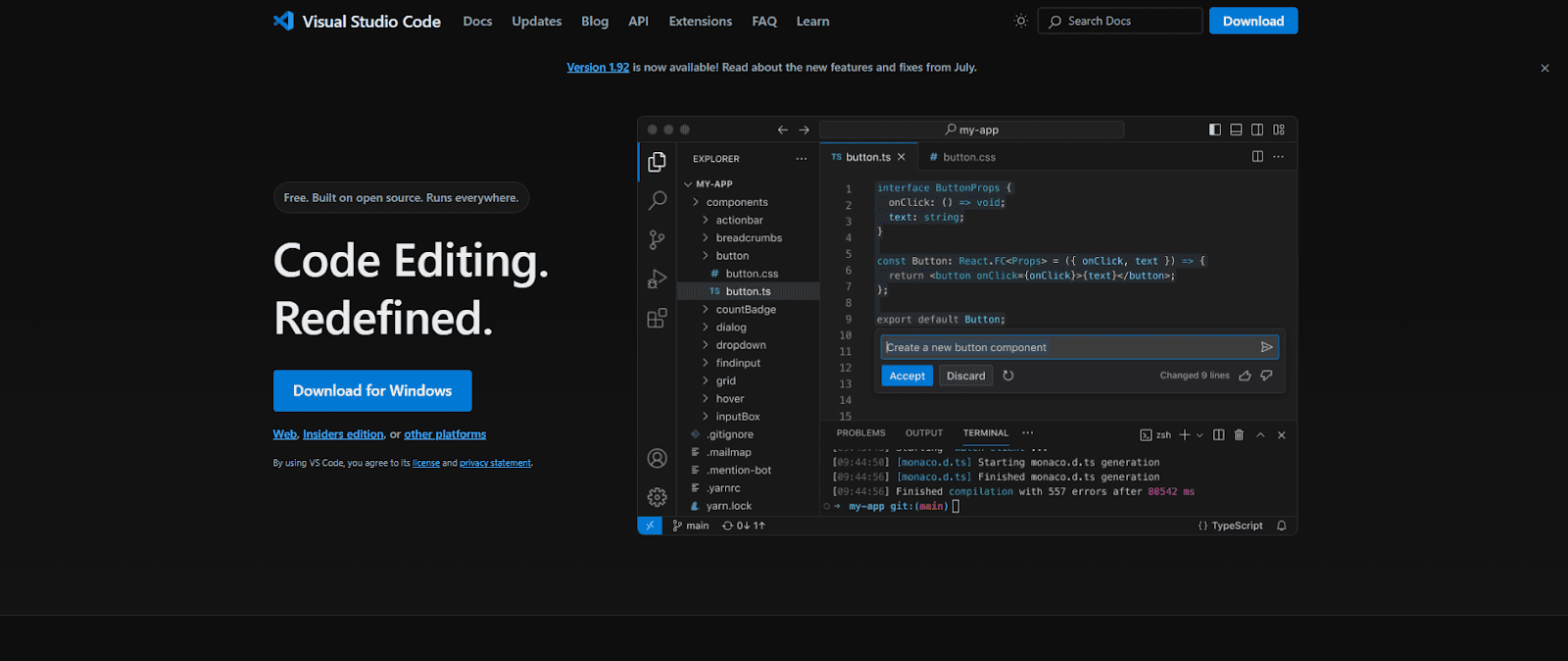Open the customize layout icon
Screen dimensions: 1568x661
point(1279,129)
